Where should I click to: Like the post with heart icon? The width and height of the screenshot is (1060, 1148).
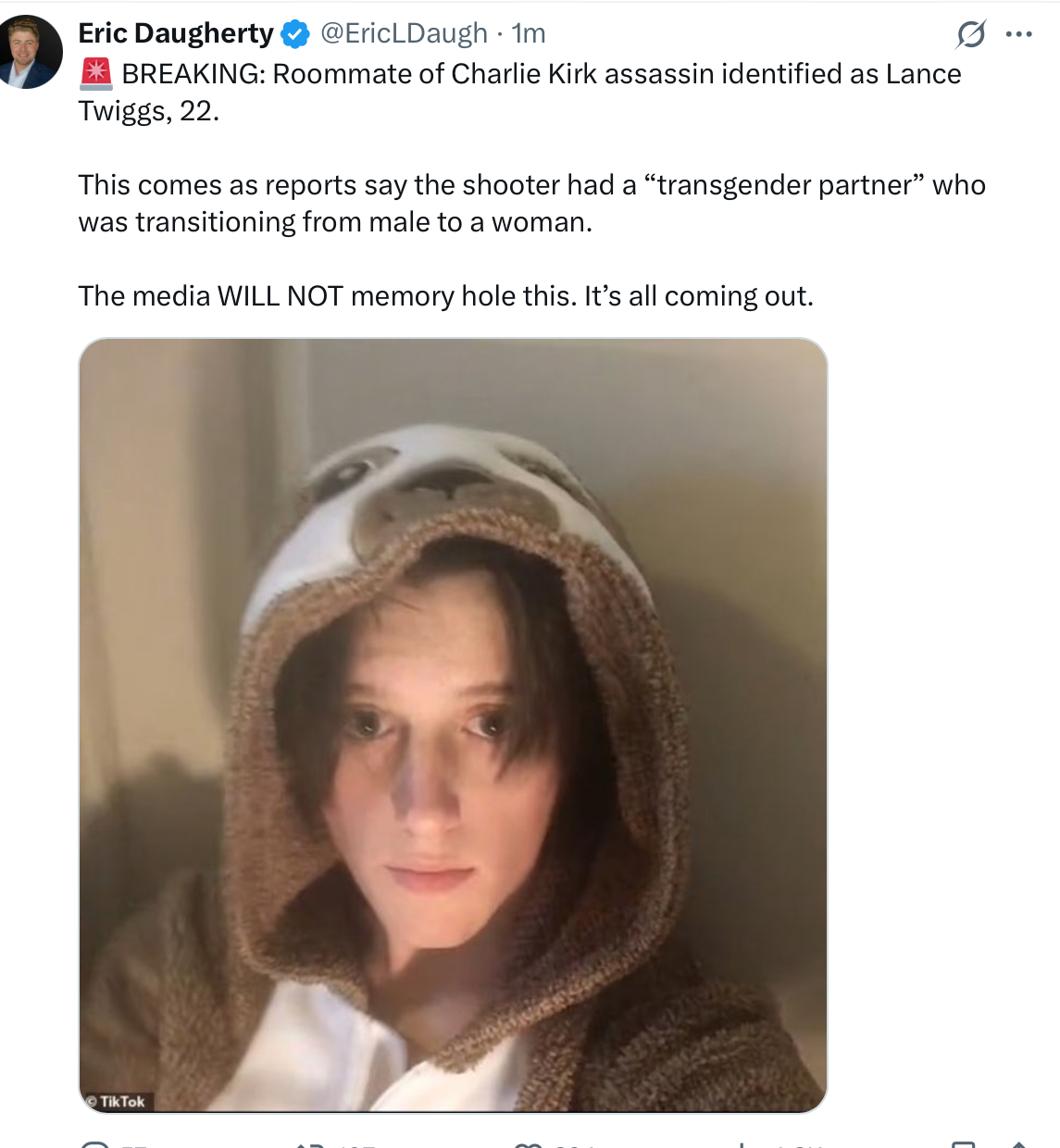(528, 1145)
